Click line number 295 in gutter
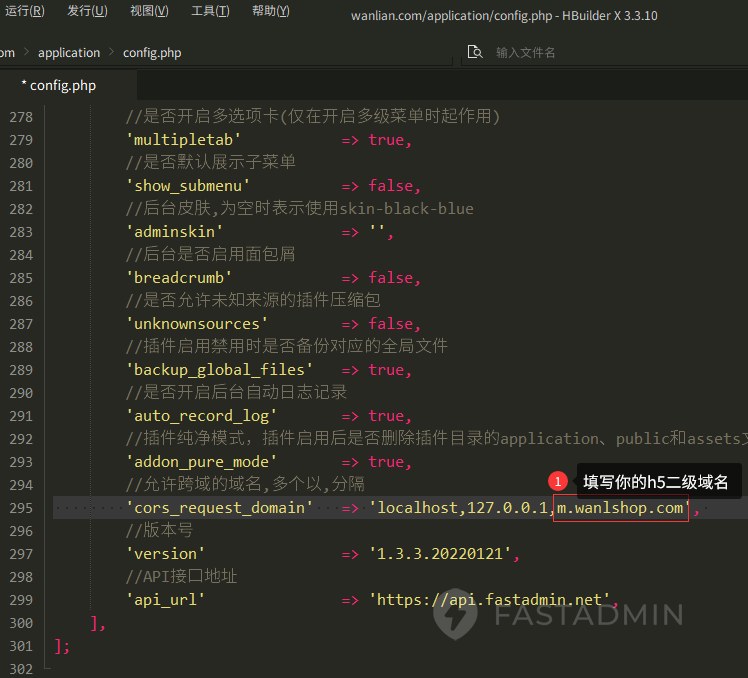Image resolution: width=748 pixels, height=678 pixels. tap(21, 508)
